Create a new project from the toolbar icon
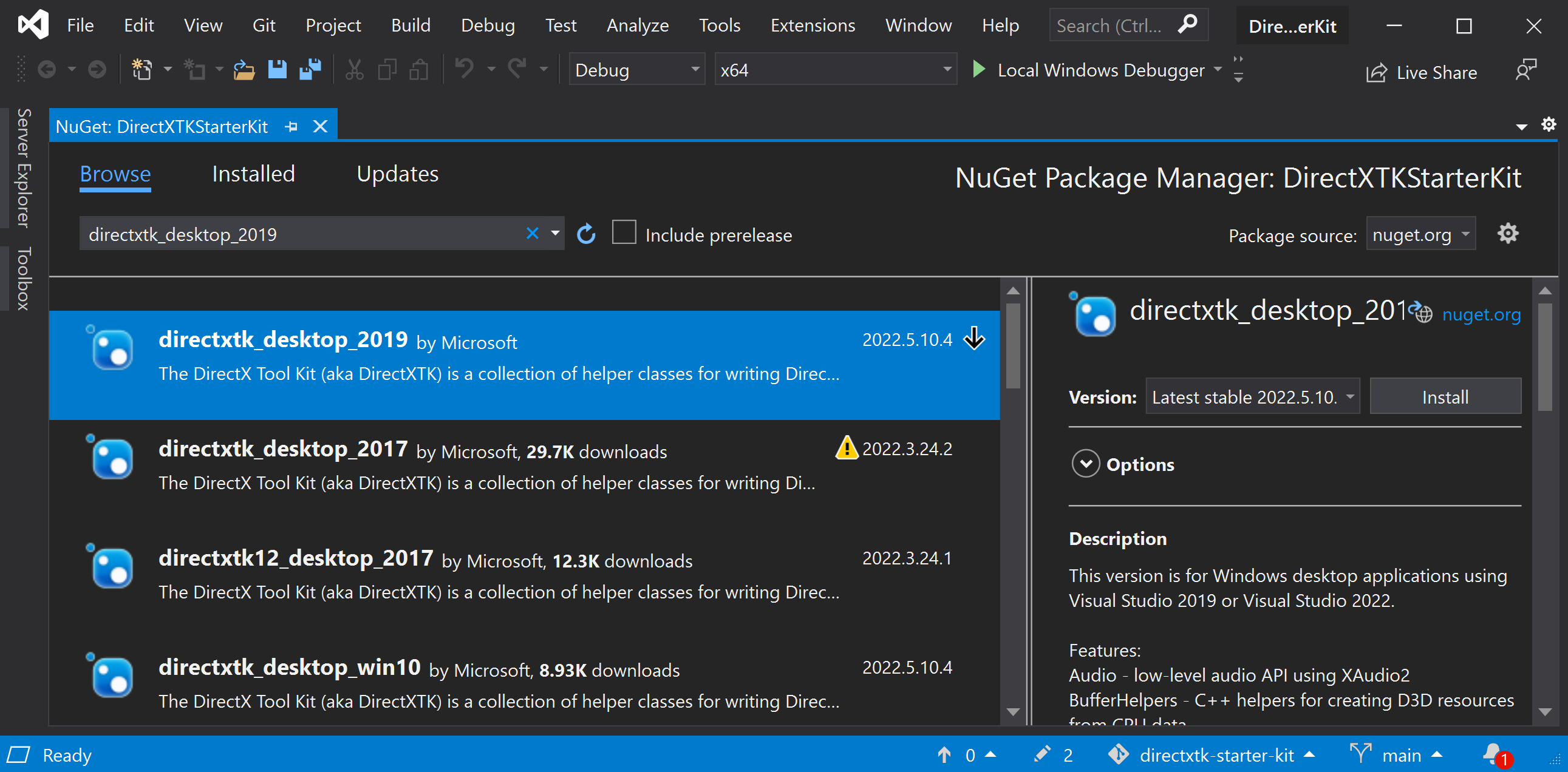Screen dimensions: 1568x772 click(x=141, y=69)
